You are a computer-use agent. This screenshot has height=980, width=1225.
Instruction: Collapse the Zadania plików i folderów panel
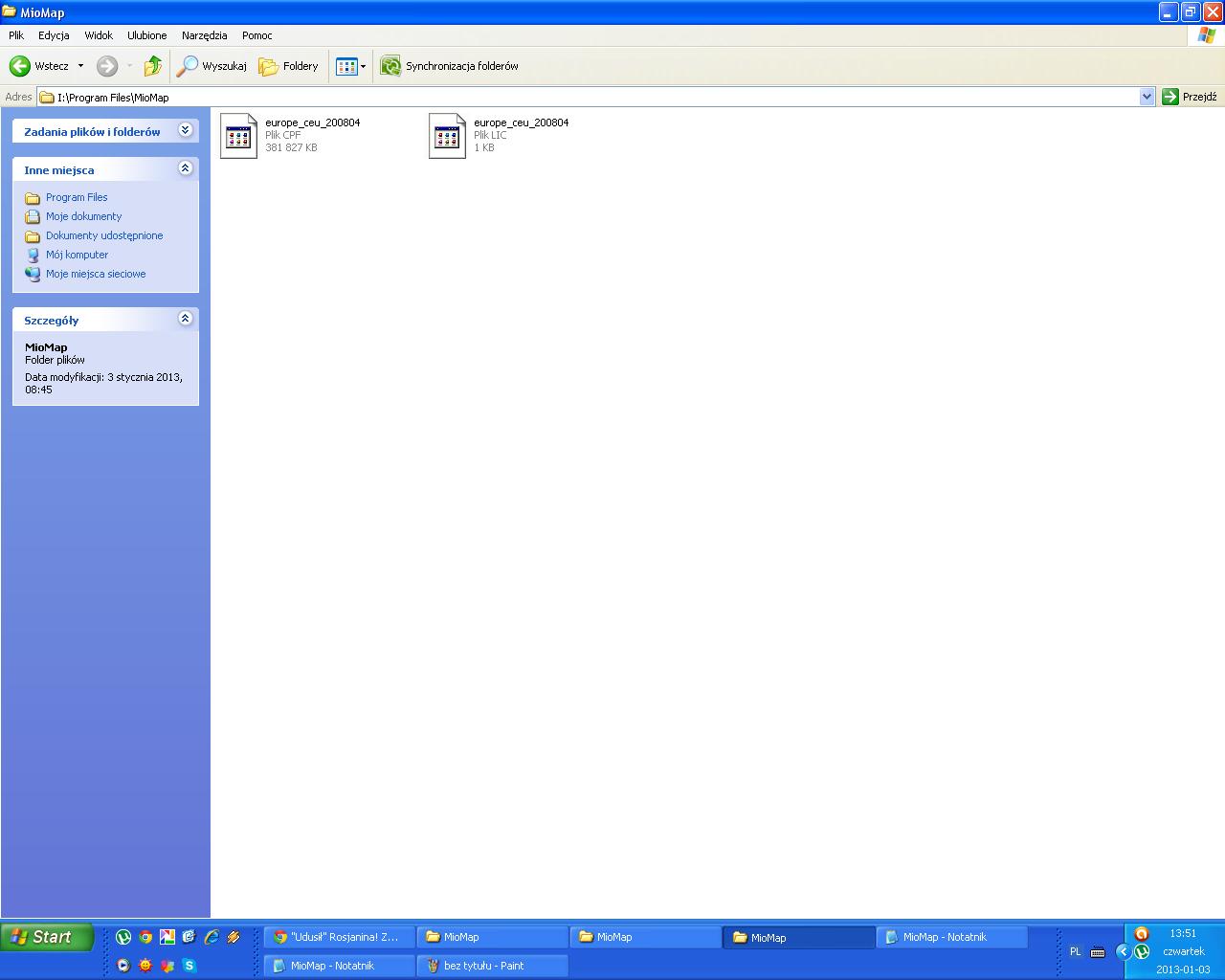click(x=186, y=130)
